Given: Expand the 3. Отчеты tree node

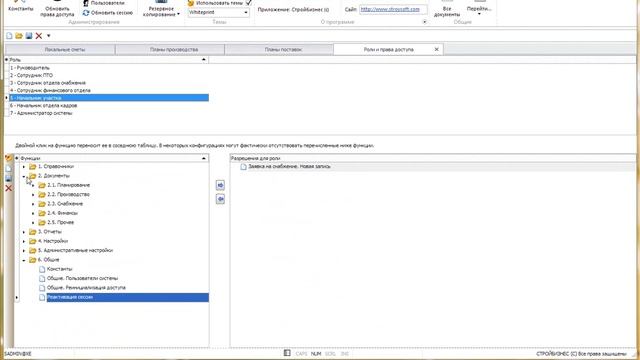Looking at the screenshot, I should (24, 232).
